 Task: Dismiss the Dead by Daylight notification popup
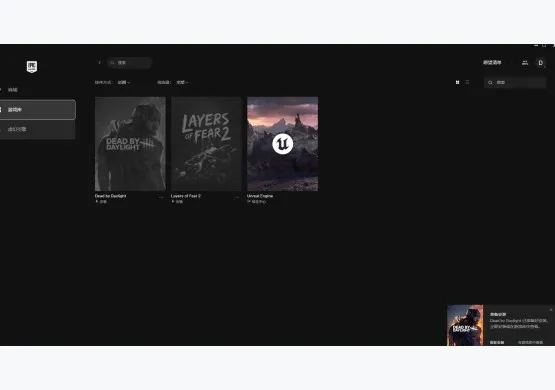click(551, 310)
